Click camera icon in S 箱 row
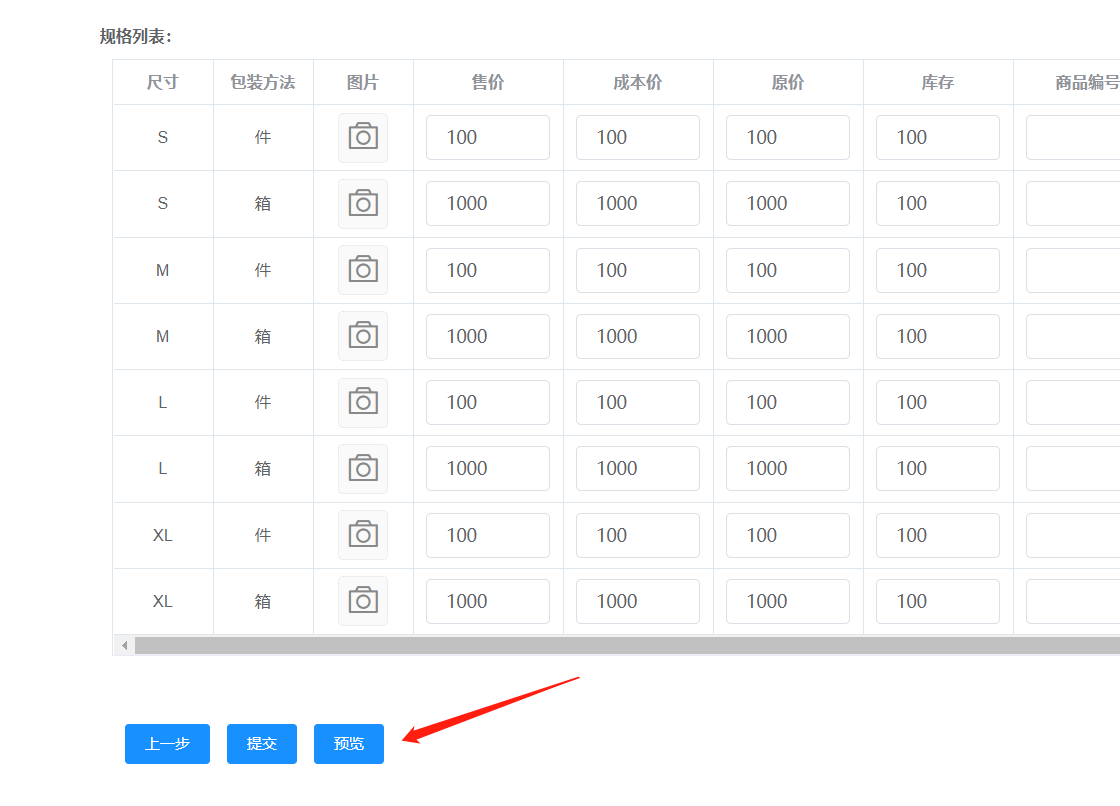 [x=363, y=203]
